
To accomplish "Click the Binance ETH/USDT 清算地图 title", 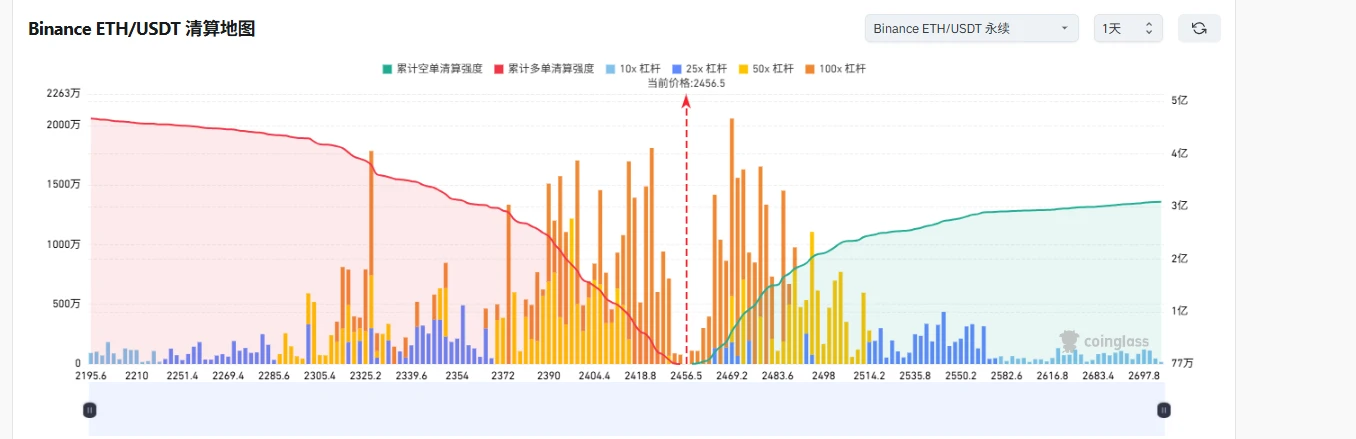I will point(142,29).
